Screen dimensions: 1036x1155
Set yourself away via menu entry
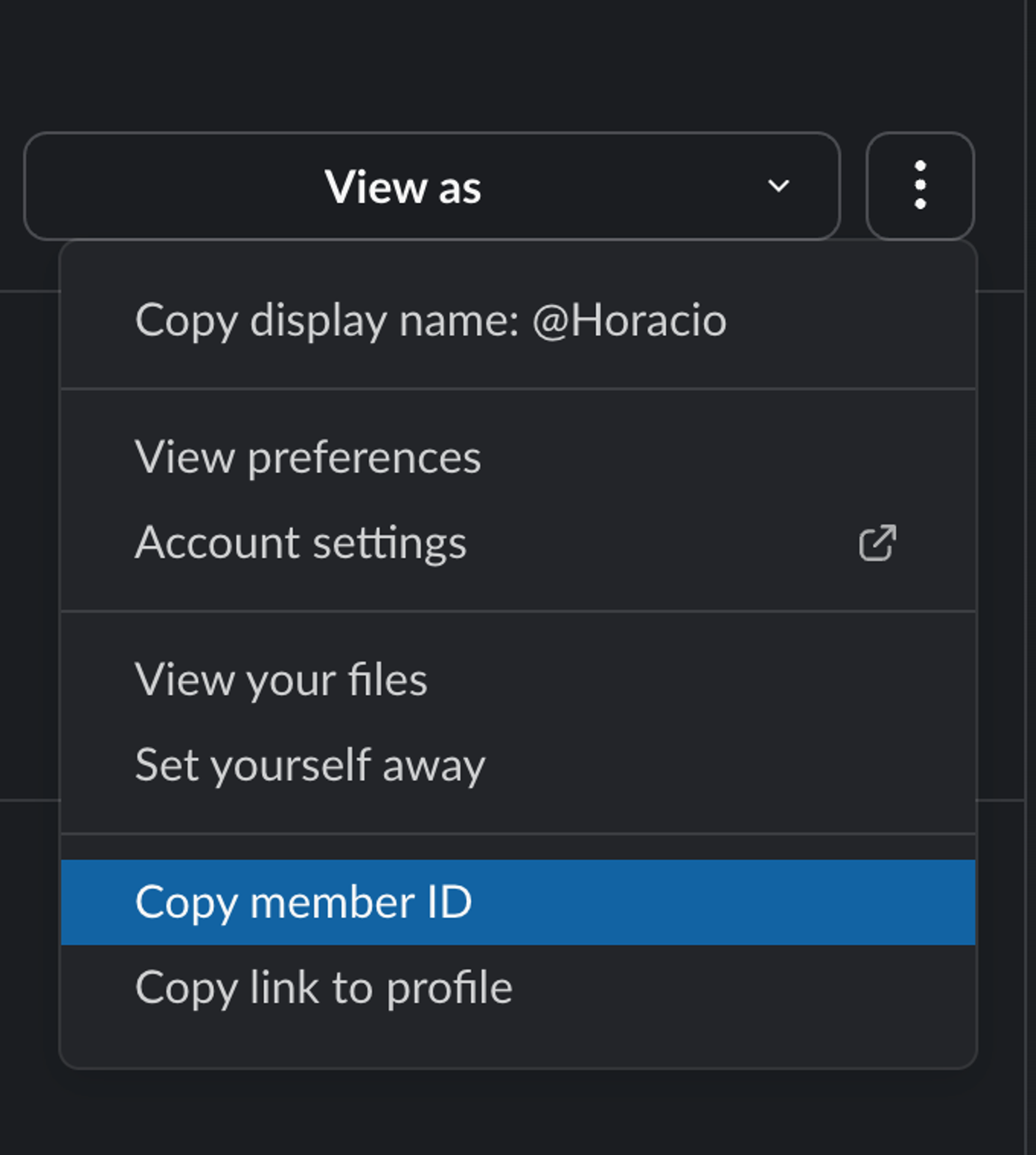310,765
